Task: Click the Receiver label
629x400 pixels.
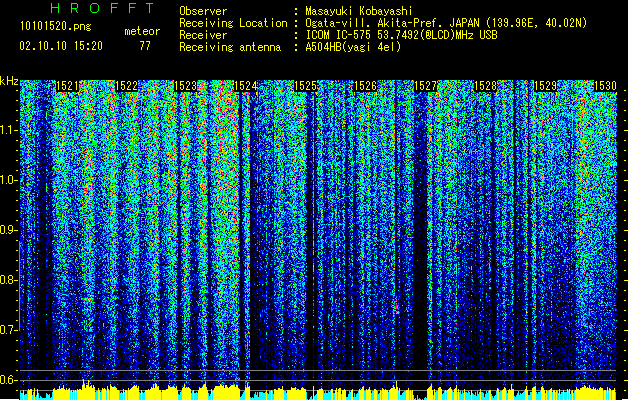Action: 203,35
